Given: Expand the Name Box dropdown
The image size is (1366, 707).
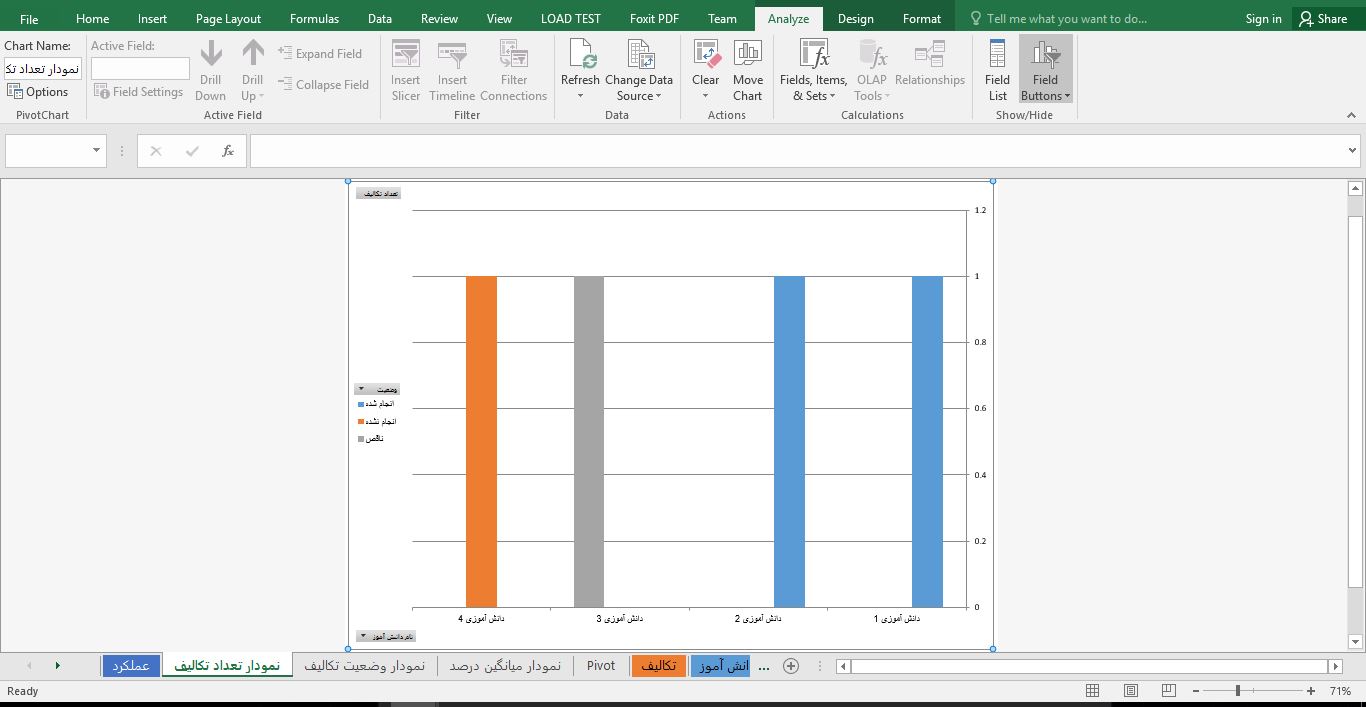Looking at the screenshot, I should coord(96,151).
